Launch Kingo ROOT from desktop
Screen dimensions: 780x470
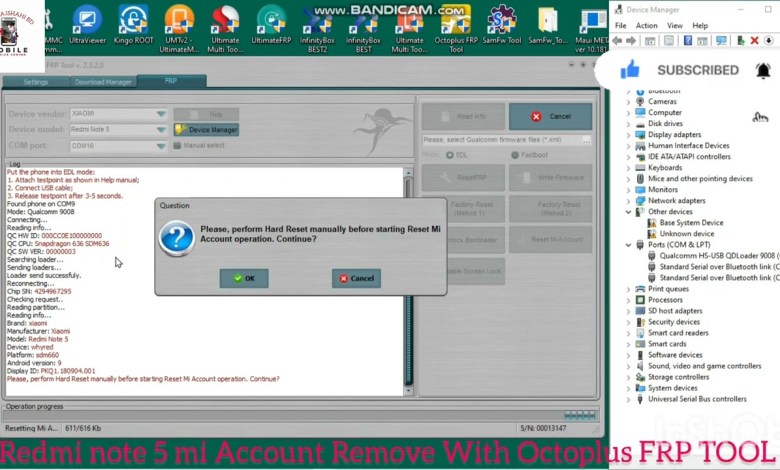[133, 24]
